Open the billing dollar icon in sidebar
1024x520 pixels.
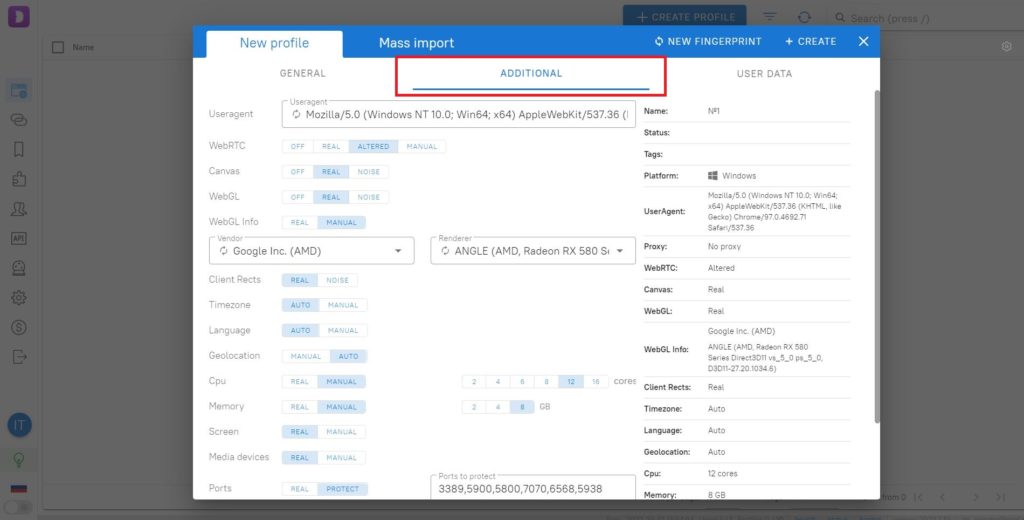tap(19, 327)
